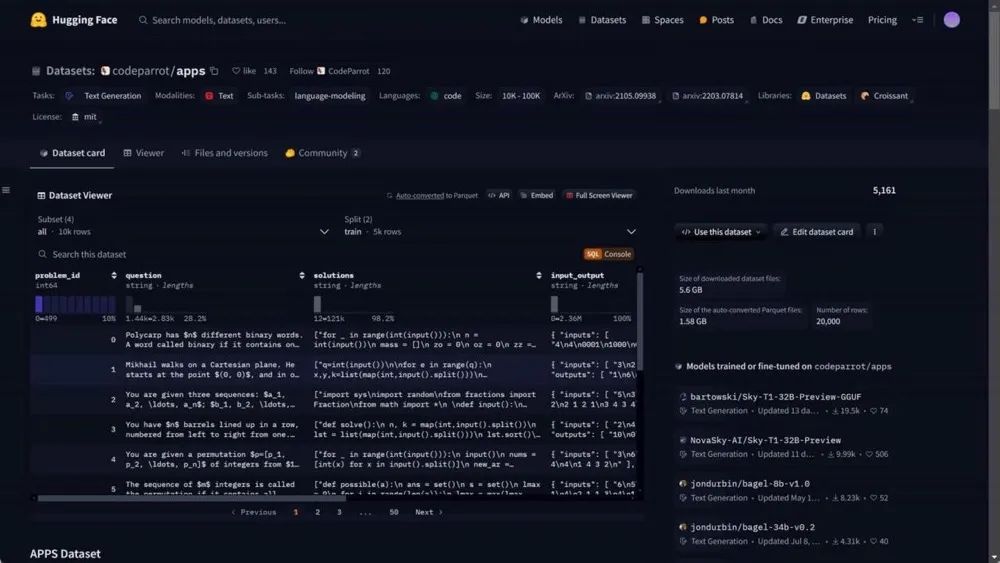1000x563 pixels.
Task: Select row 1 Mikhail walks question cell
Action: [x=215, y=369]
